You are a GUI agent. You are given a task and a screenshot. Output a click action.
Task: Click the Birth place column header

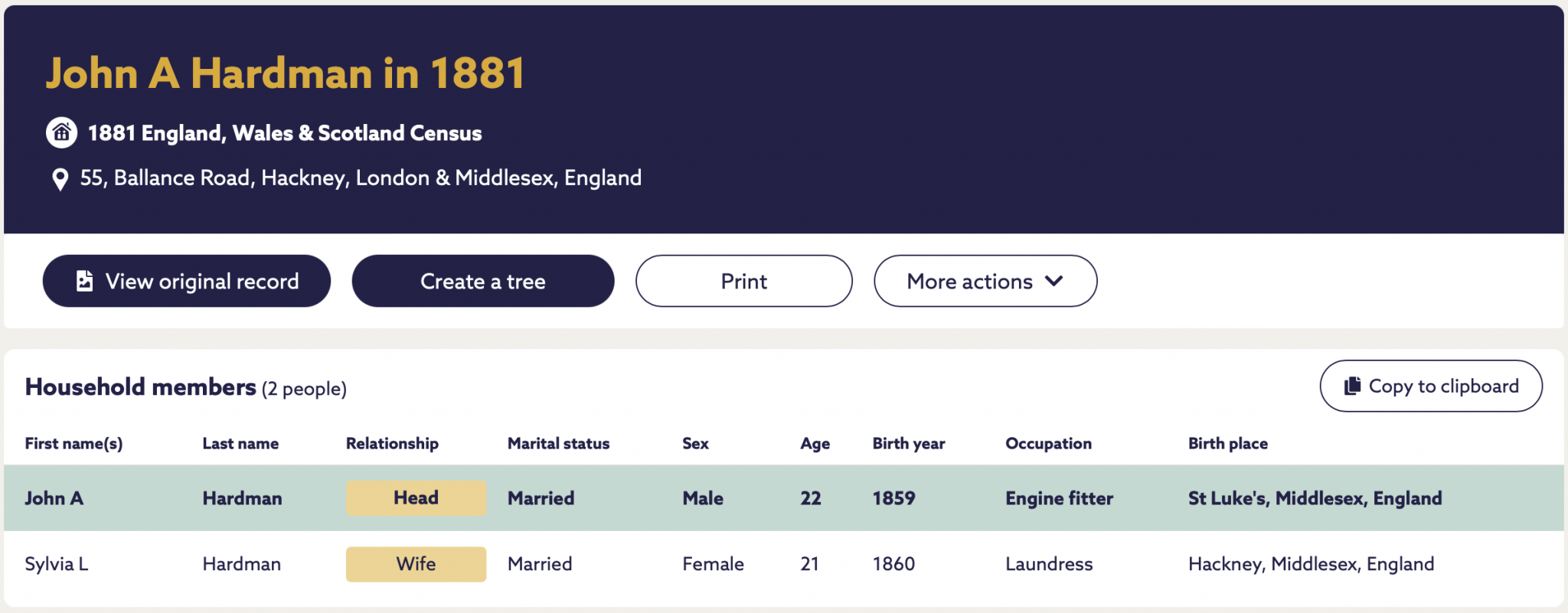(1228, 444)
